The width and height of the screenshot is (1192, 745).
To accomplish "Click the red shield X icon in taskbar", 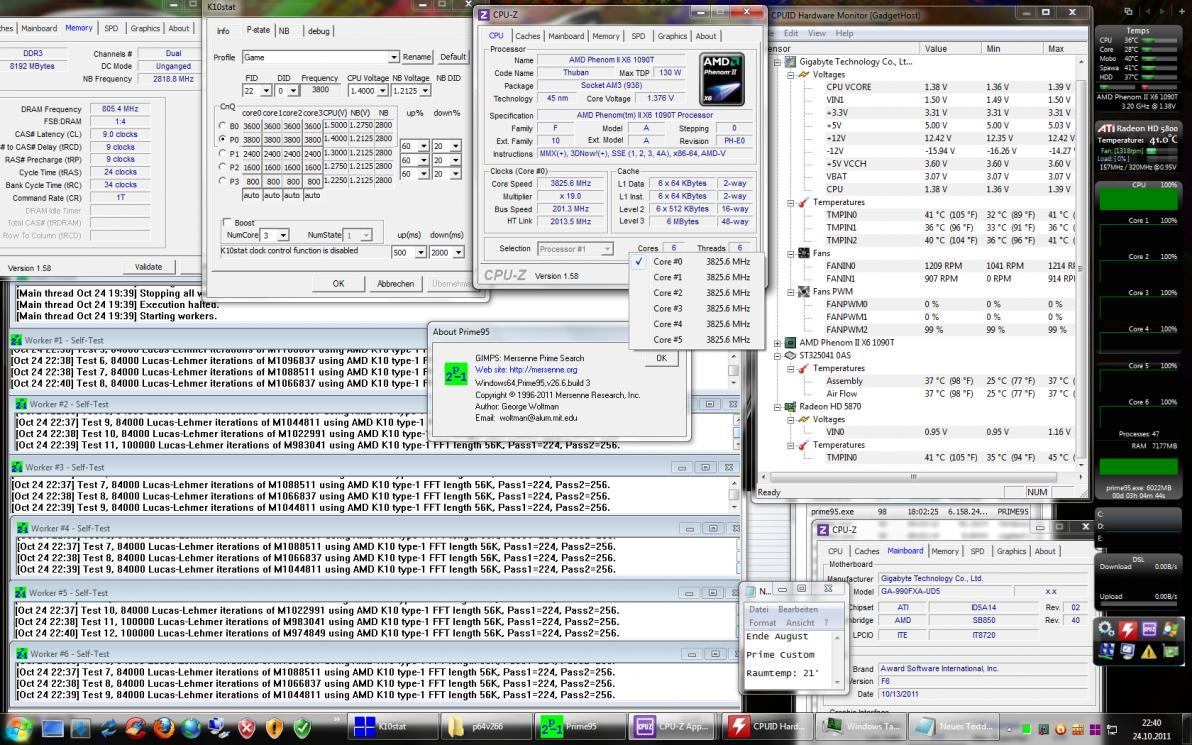I will [247, 728].
